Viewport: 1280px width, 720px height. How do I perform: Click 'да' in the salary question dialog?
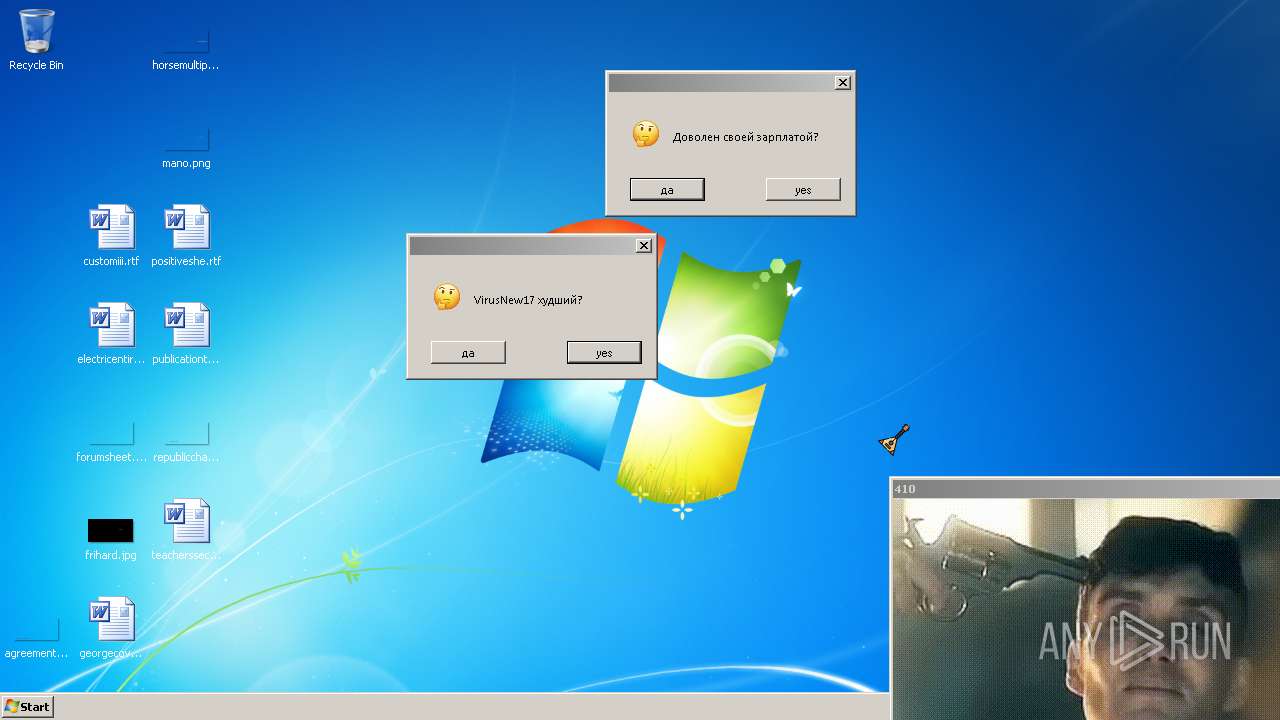coord(667,189)
